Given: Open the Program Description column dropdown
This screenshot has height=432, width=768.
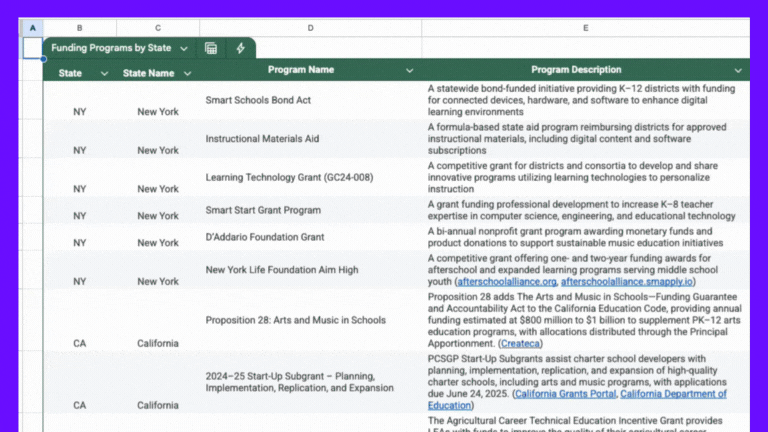Looking at the screenshot, I should tap(738, 71).
